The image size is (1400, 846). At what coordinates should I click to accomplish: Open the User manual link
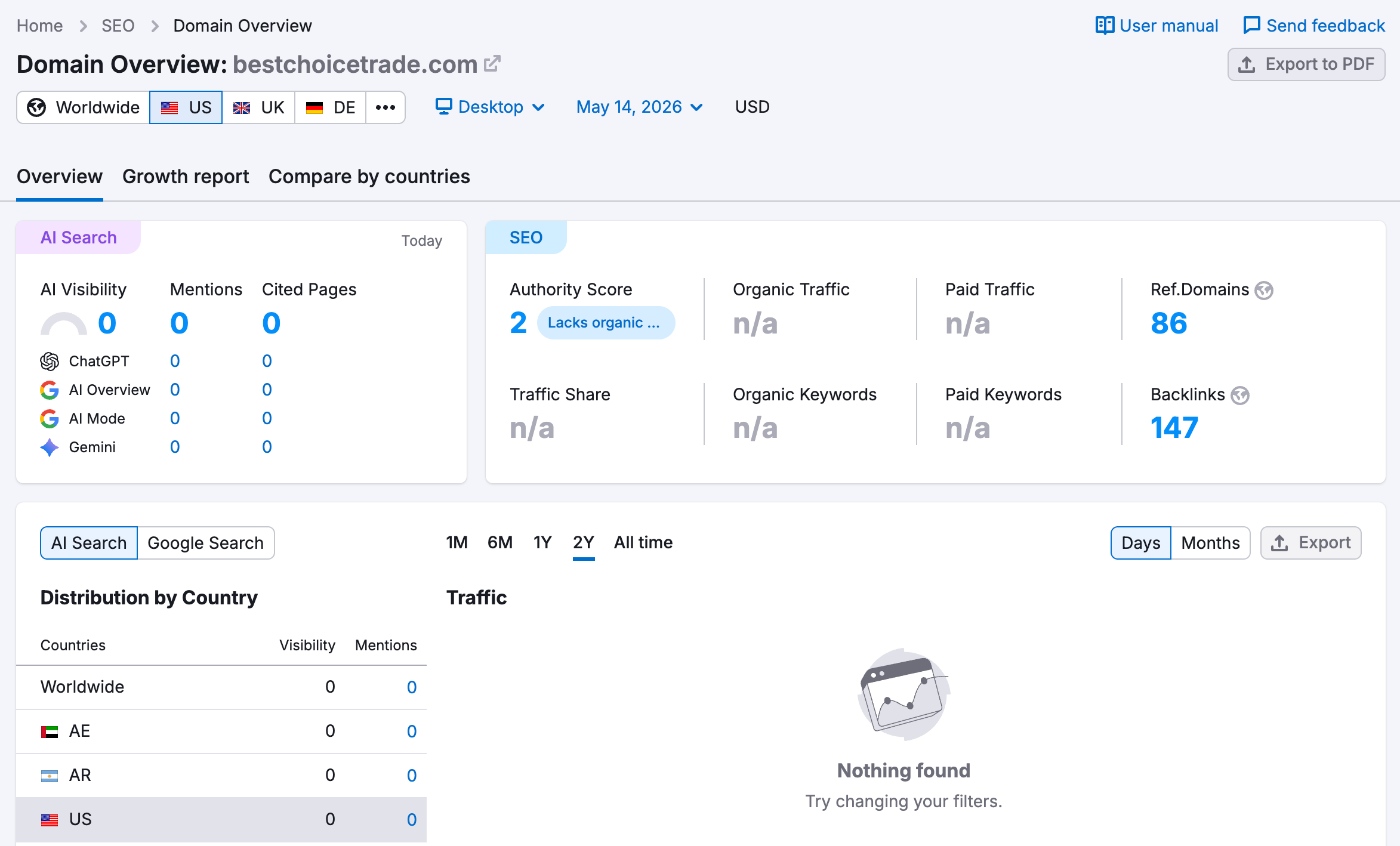1157,26
